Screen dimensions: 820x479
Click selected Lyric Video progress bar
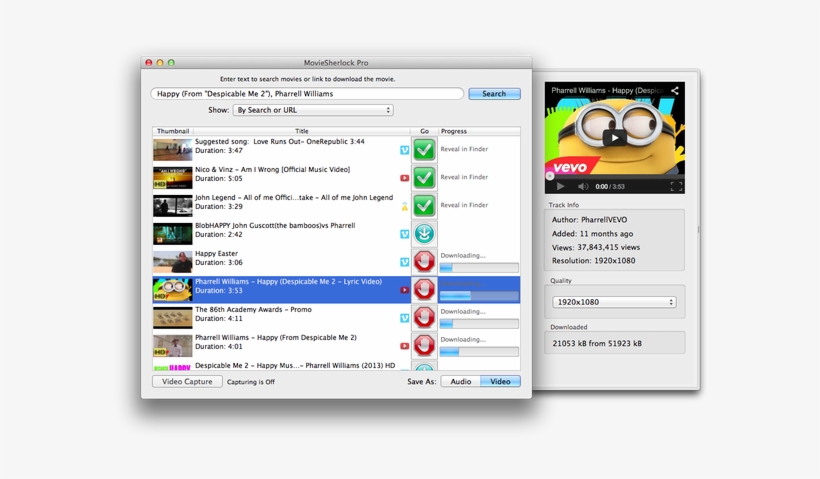click(479, 296)
